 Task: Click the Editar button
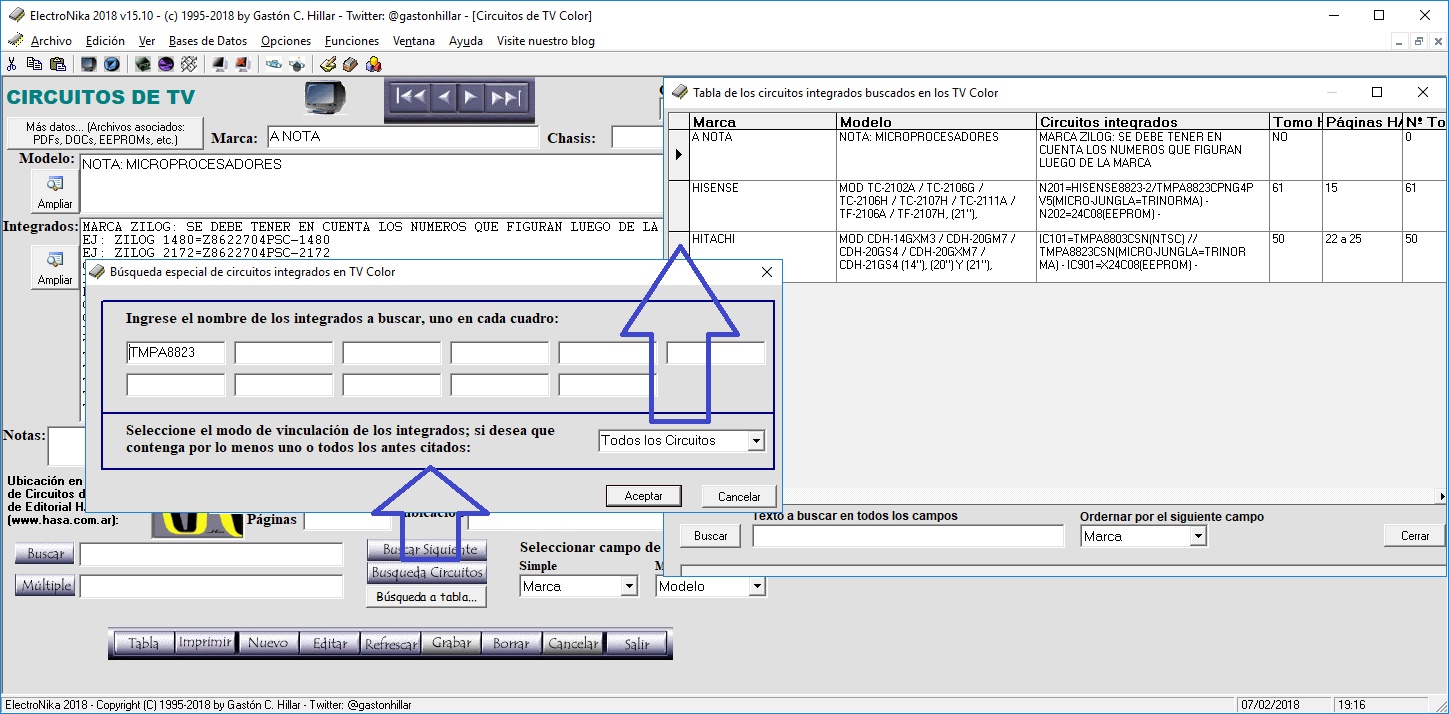pyautogui.click(x=330, y=644)
